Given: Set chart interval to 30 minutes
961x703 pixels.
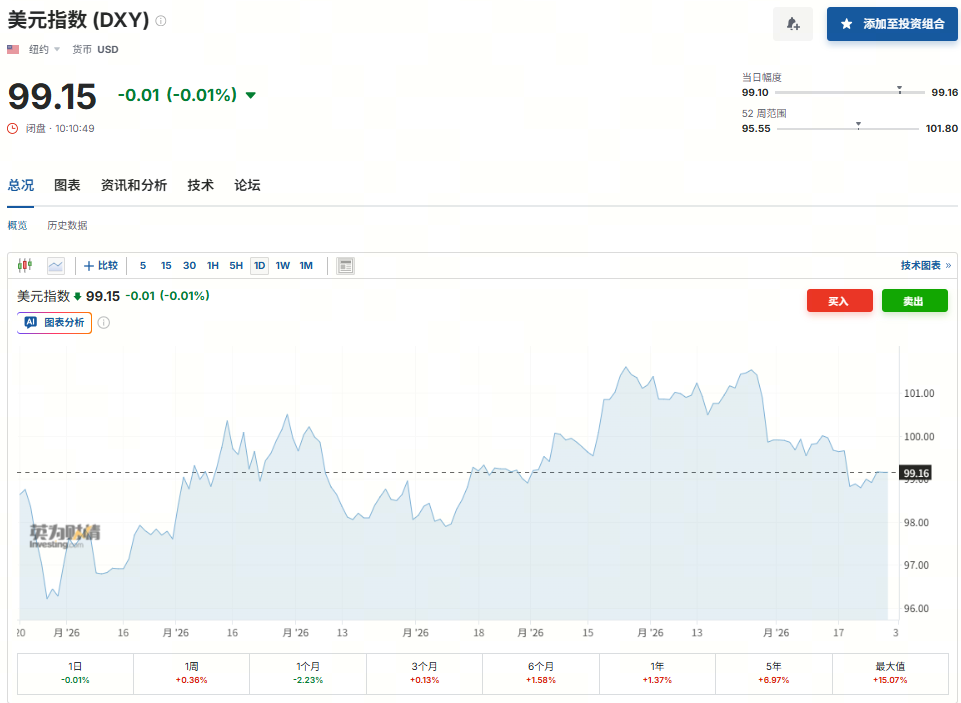Looking at the screenshot, I should [x=189, y=265].
